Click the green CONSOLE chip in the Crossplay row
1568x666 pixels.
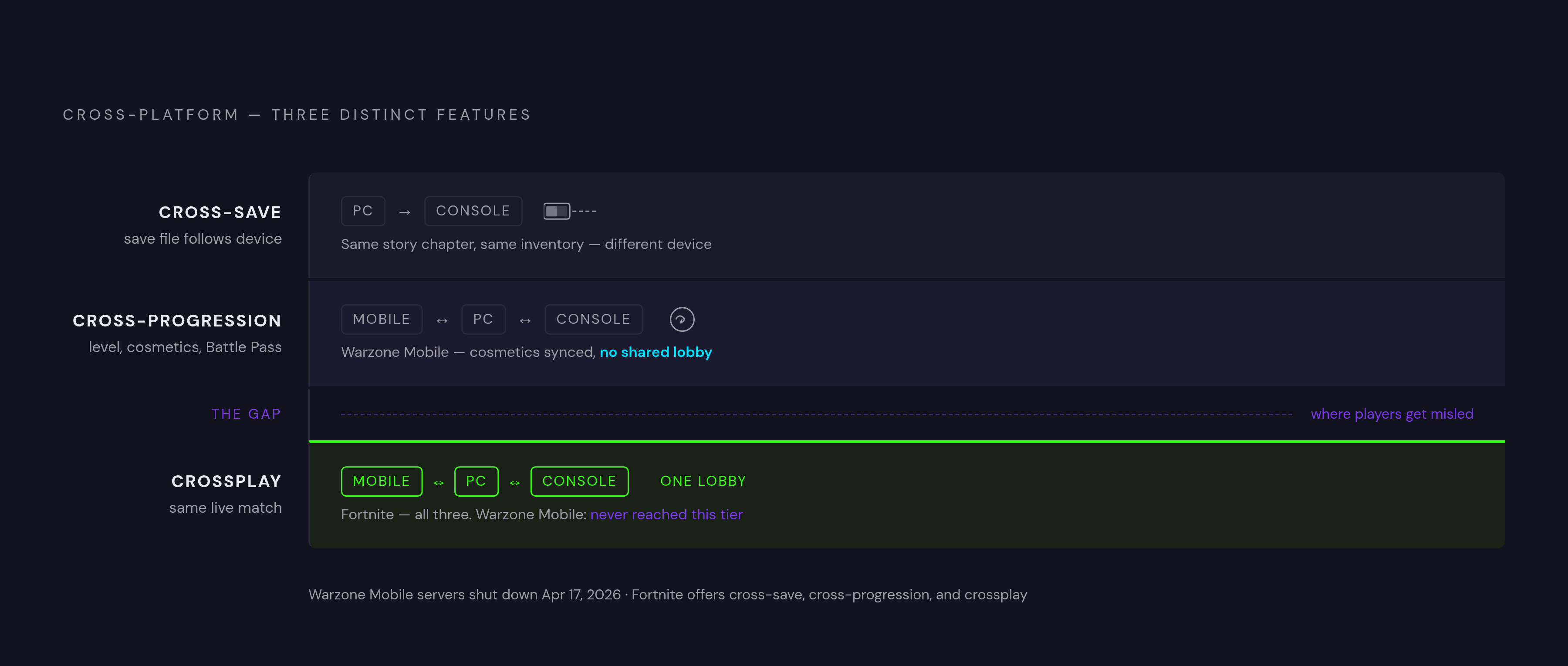(x=579, y=481)
